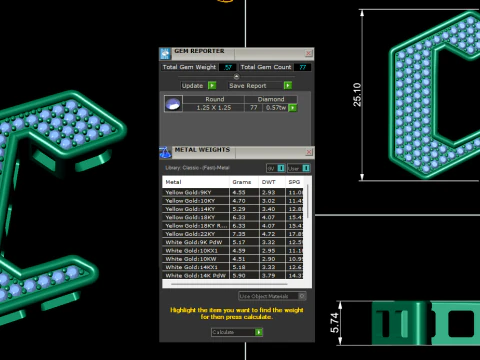Select the White Gold:10KX1 row
The height and width of the screenshot is (360, 480).
click(x=233, y=251)
